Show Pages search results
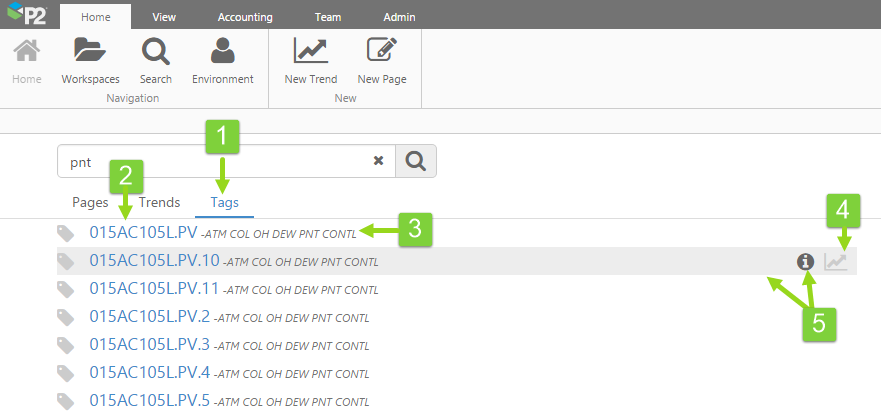The height and width of the screenshot is (415, 881). pos(90,202)
